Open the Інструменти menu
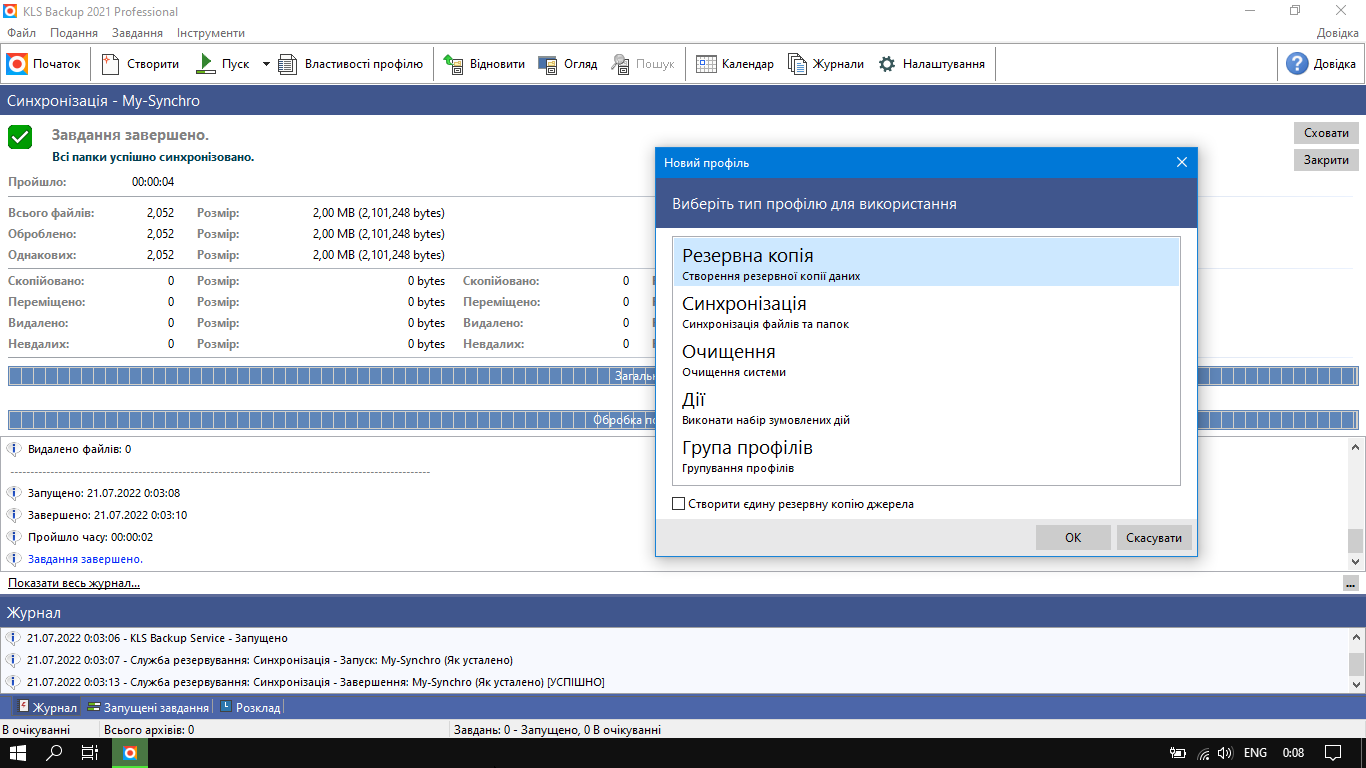Screen dimensions: 1366x768 click(211, 33)
